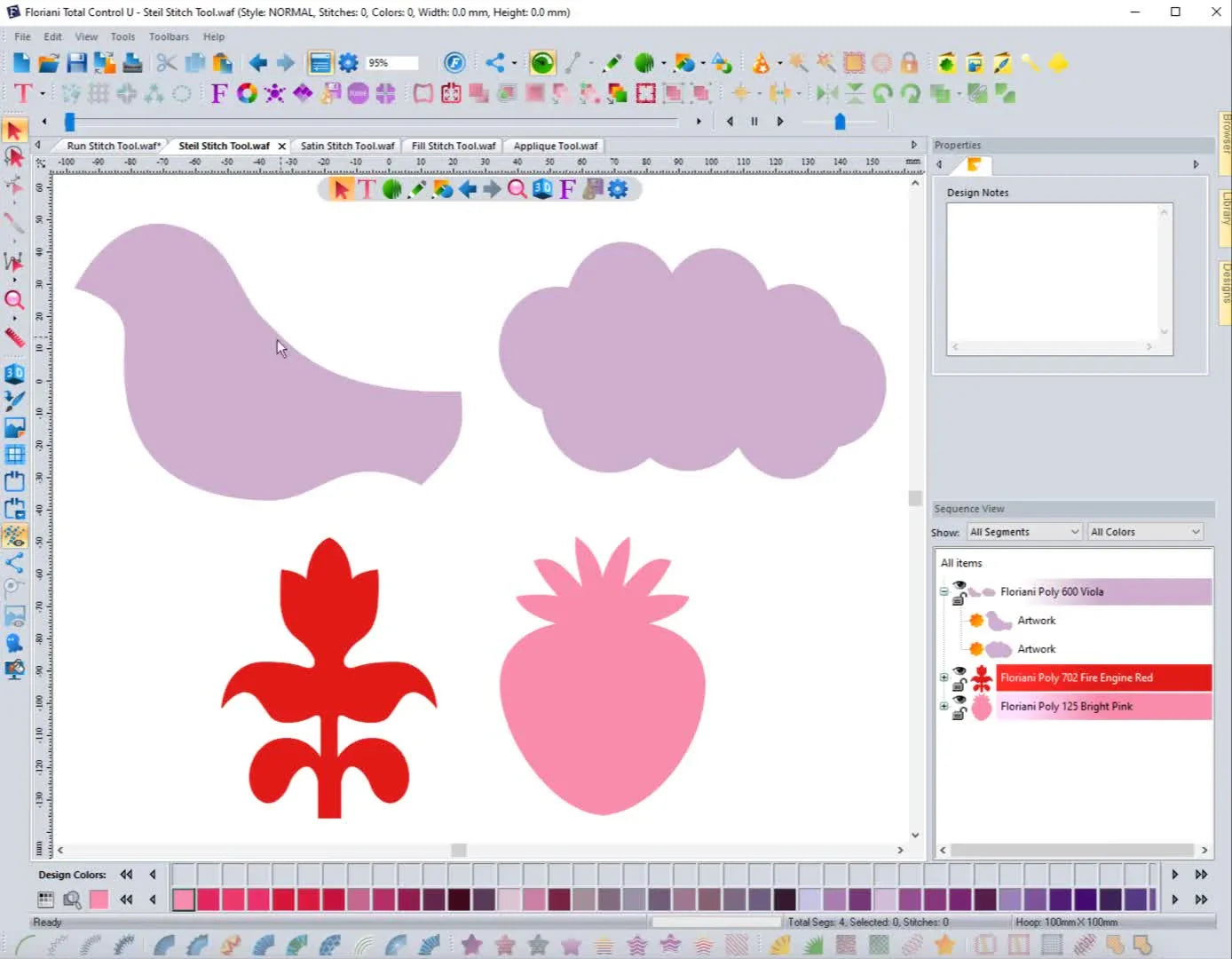Open the Toolbars menu
Viewport: 1232px width, 959px height.
(169, 36)
